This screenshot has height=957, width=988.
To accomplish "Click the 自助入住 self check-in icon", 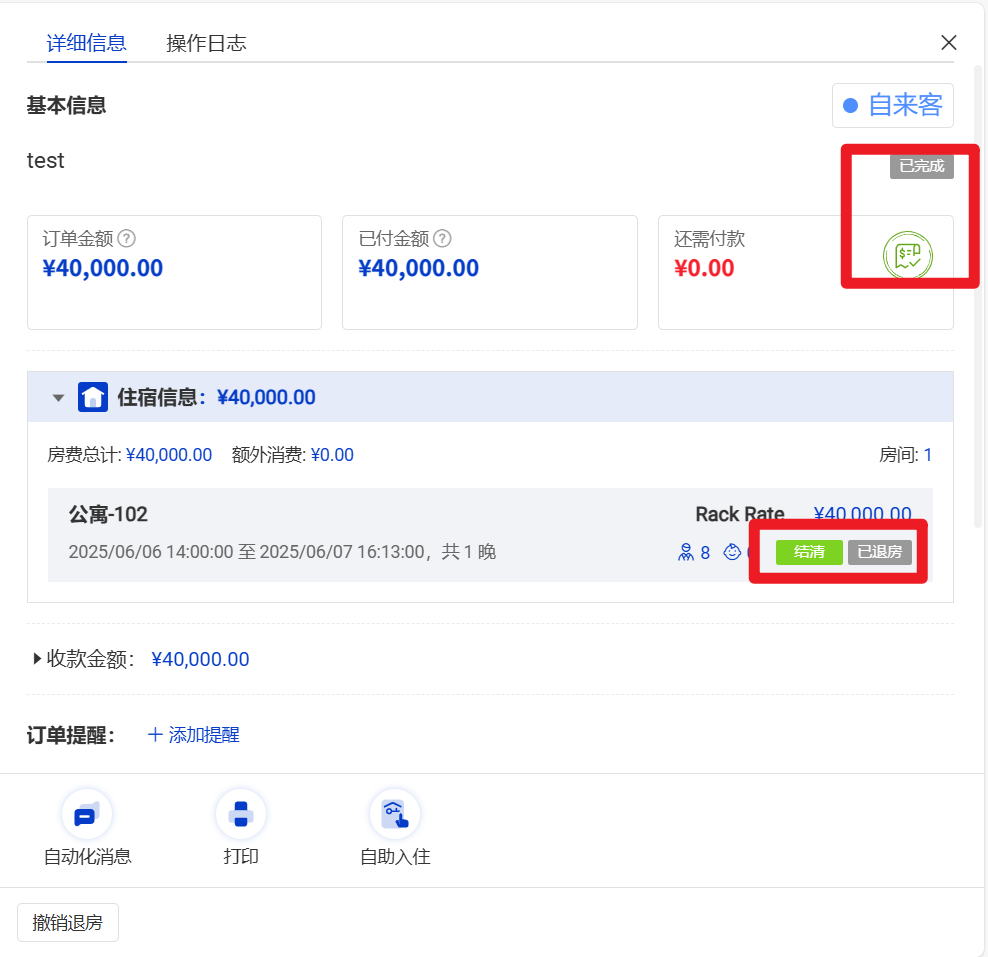I will coord(395,814).
